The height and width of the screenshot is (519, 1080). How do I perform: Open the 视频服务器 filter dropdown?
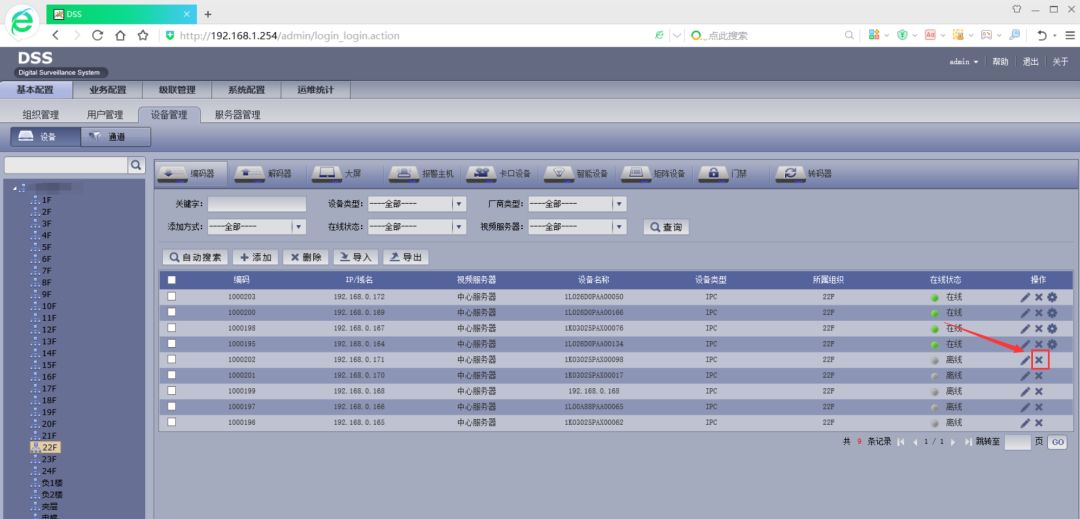pyautogui.click(x=577, y=226)
